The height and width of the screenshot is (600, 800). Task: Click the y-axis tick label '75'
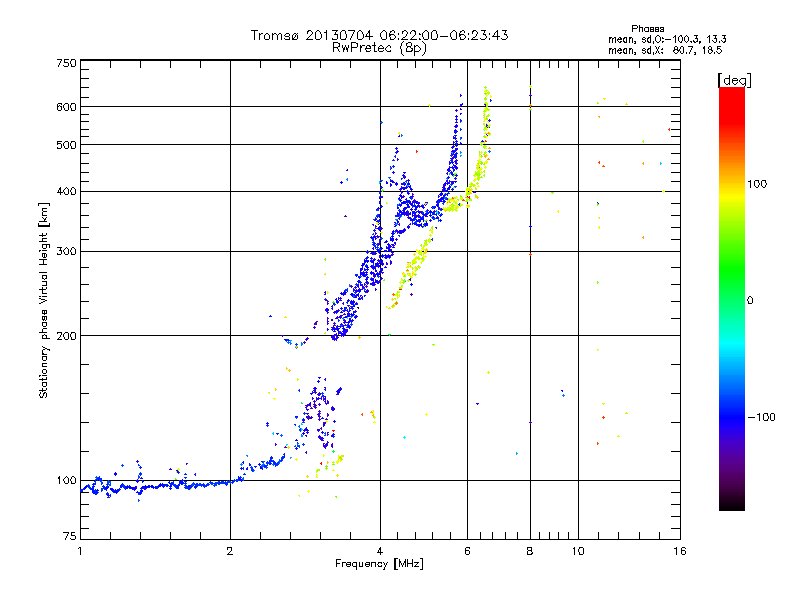pos(70,536)
